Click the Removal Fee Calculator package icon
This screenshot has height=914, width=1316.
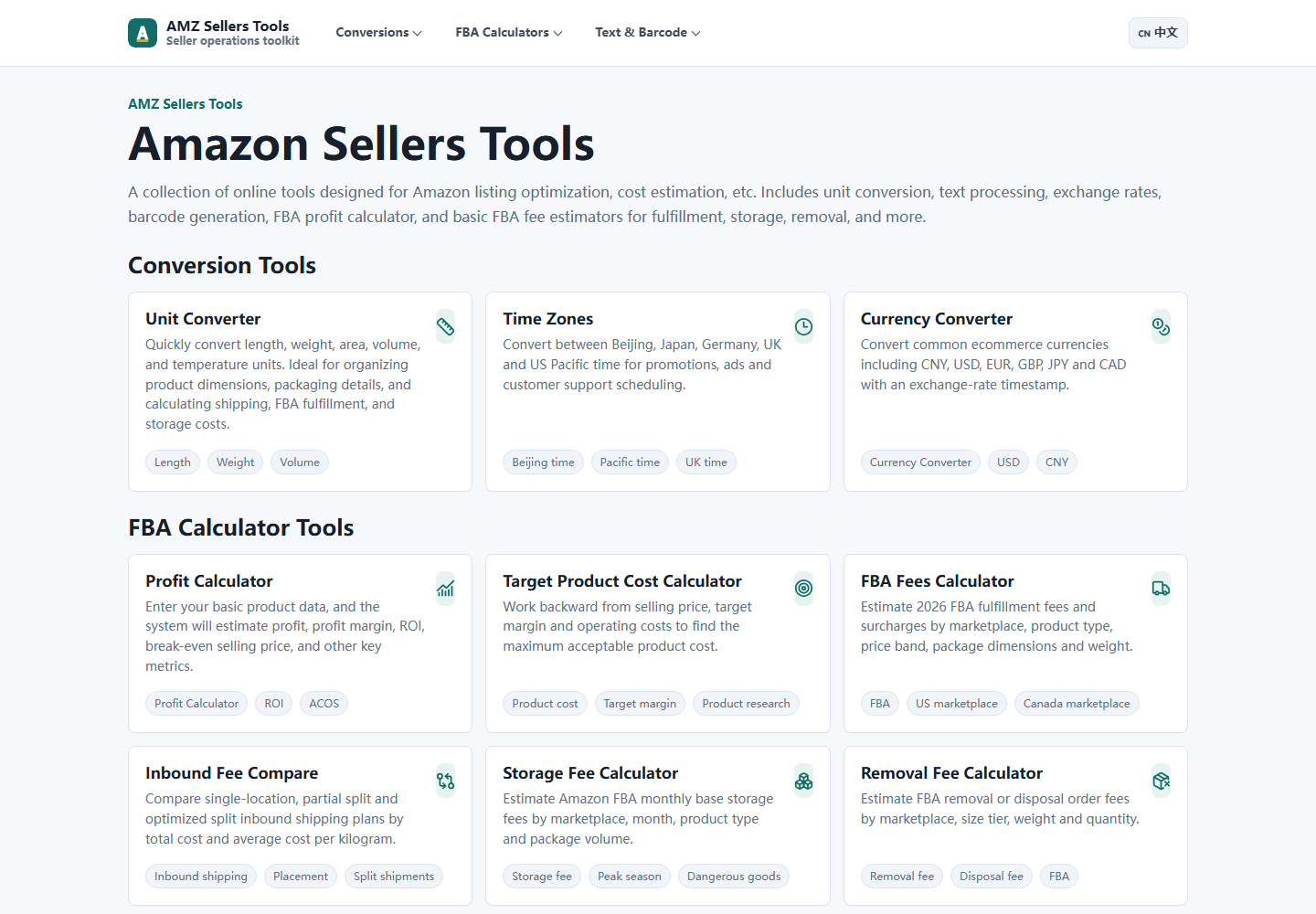[x=1161, y=781]
